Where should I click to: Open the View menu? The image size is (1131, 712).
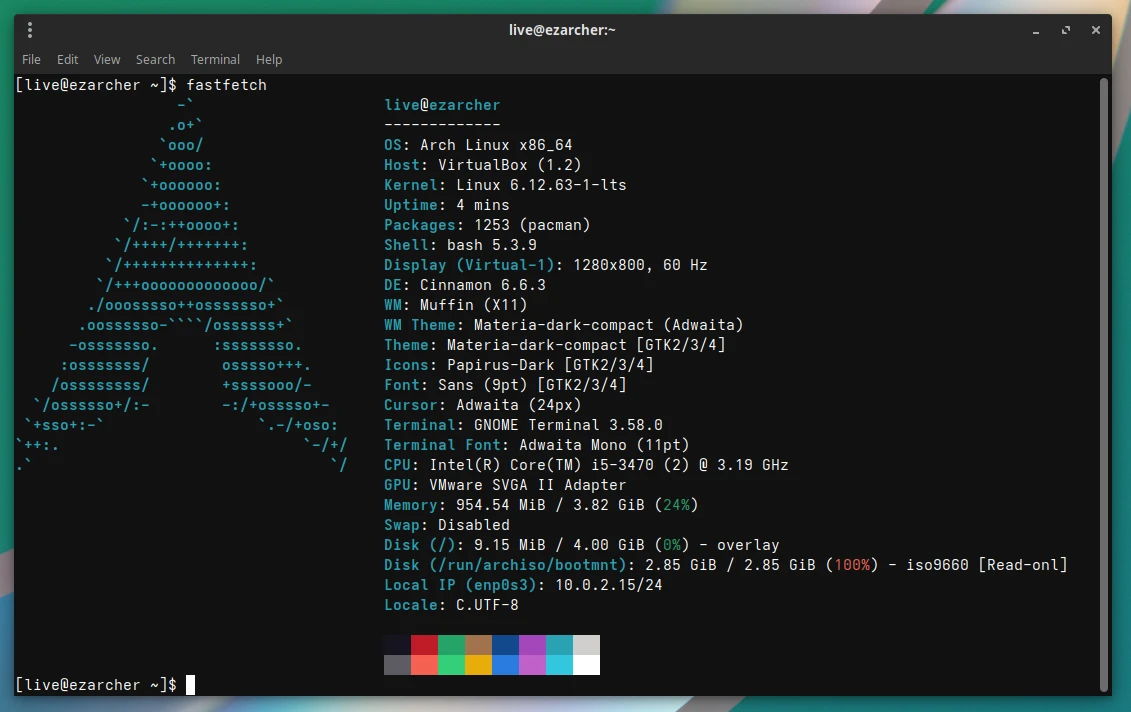[x=107, y=59]
